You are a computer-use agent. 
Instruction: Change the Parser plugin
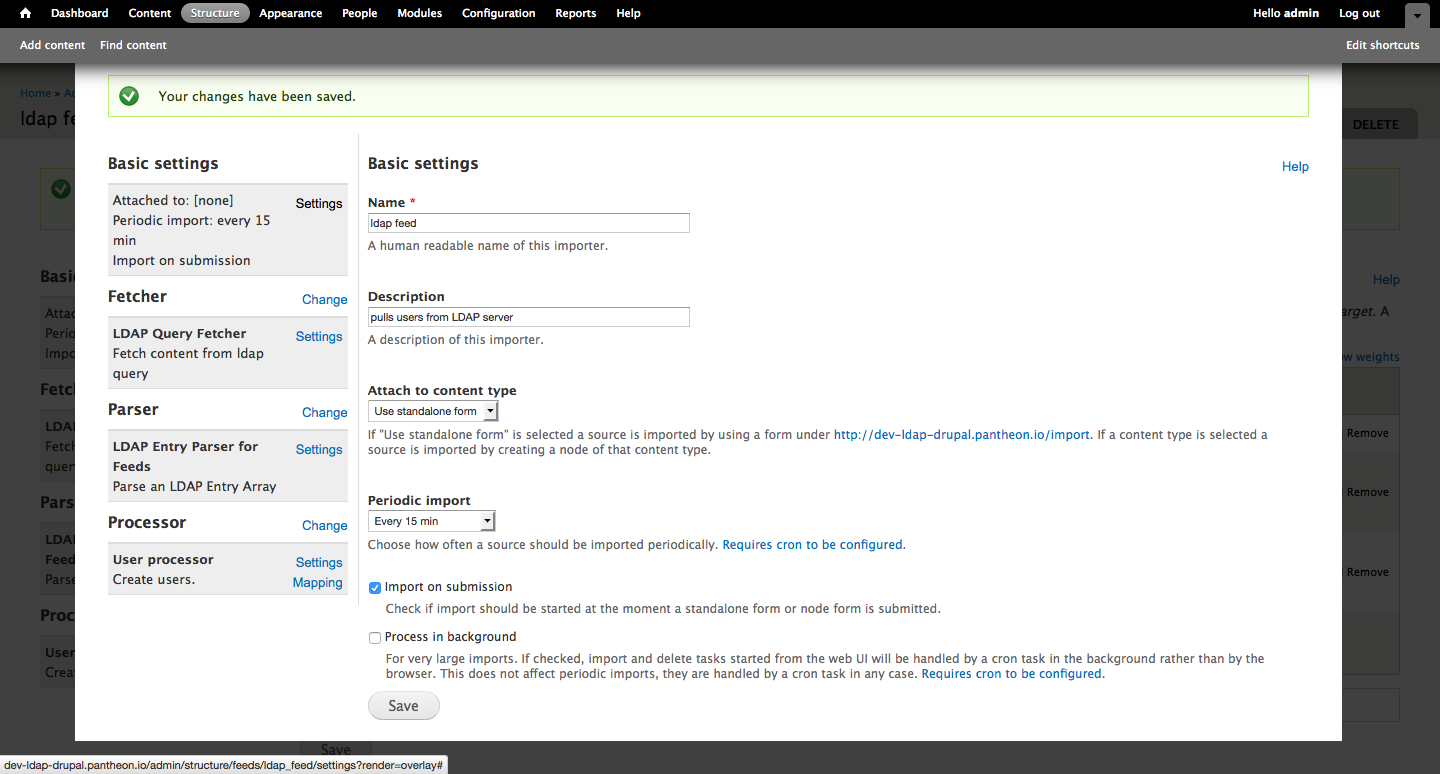pos(325,412)
